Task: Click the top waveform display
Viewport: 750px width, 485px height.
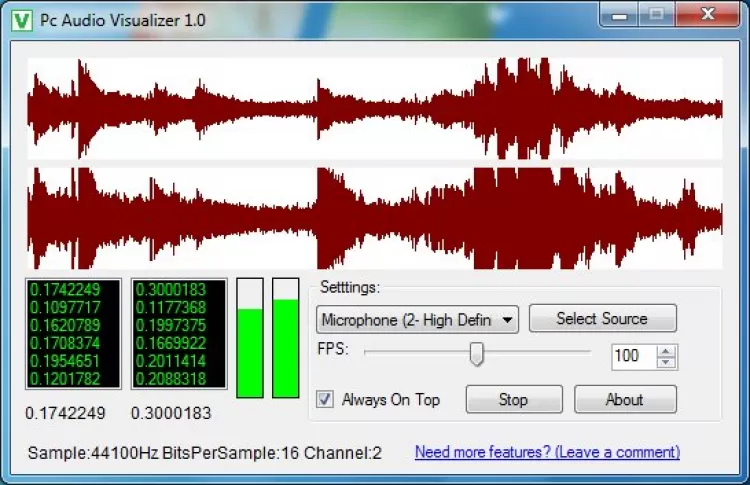Action: [x=375, y=109]
